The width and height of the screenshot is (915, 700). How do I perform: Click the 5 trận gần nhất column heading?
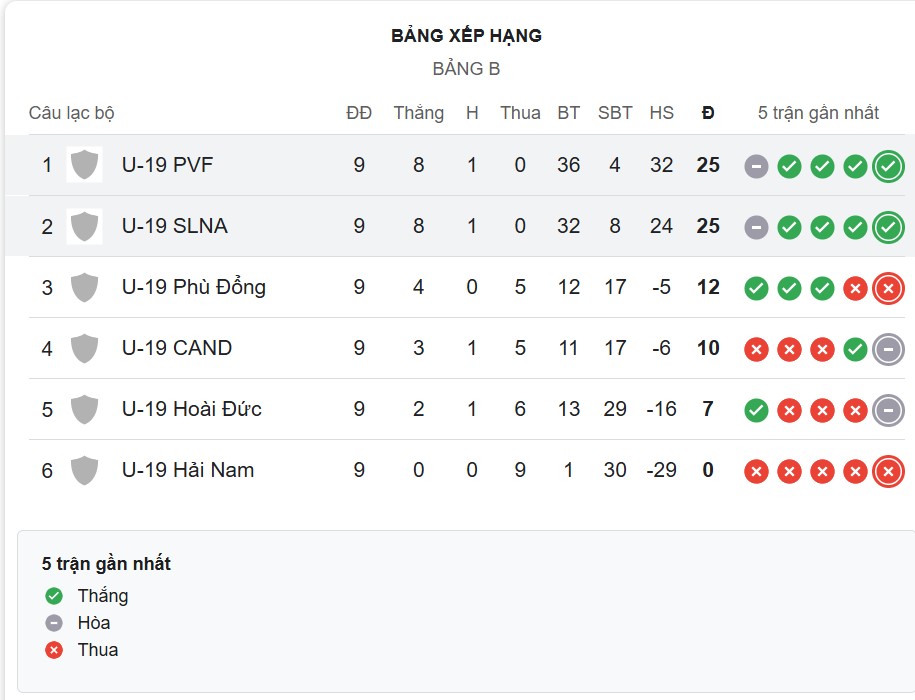pyautogui.click(x=819, y=113)
